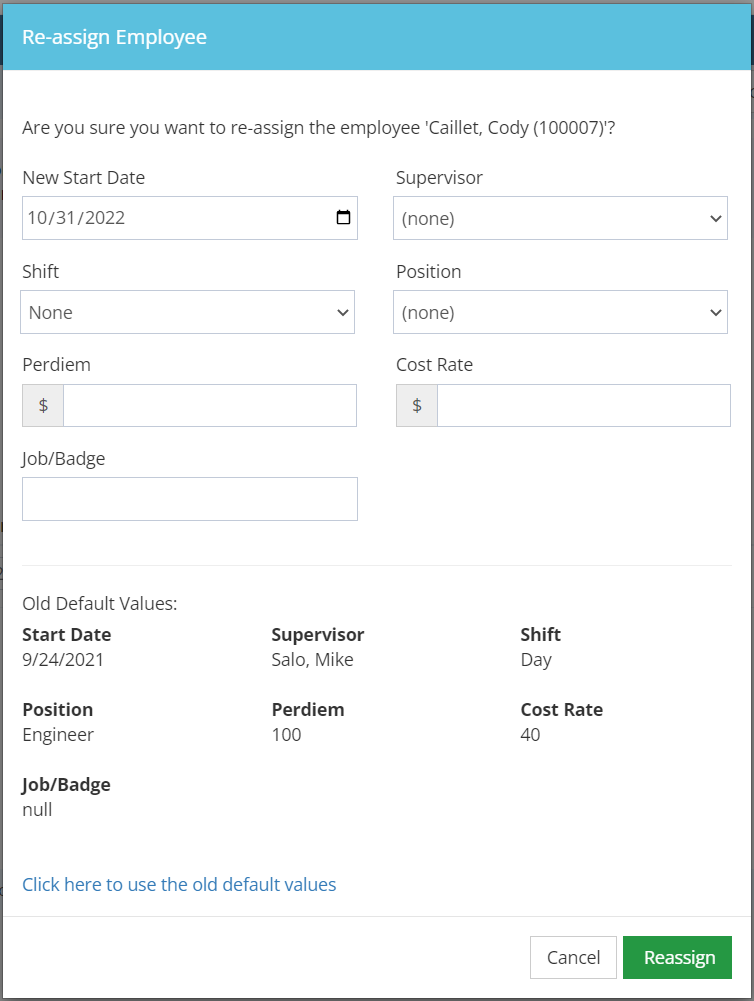This screenshot has height=1001, width=754.
Task: Click the old Cost Rate value 40
Action: click(x=531, y=735)
